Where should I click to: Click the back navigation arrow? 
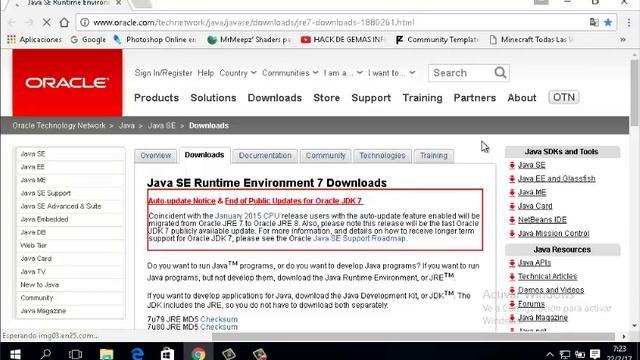click(x=11, y=22)
